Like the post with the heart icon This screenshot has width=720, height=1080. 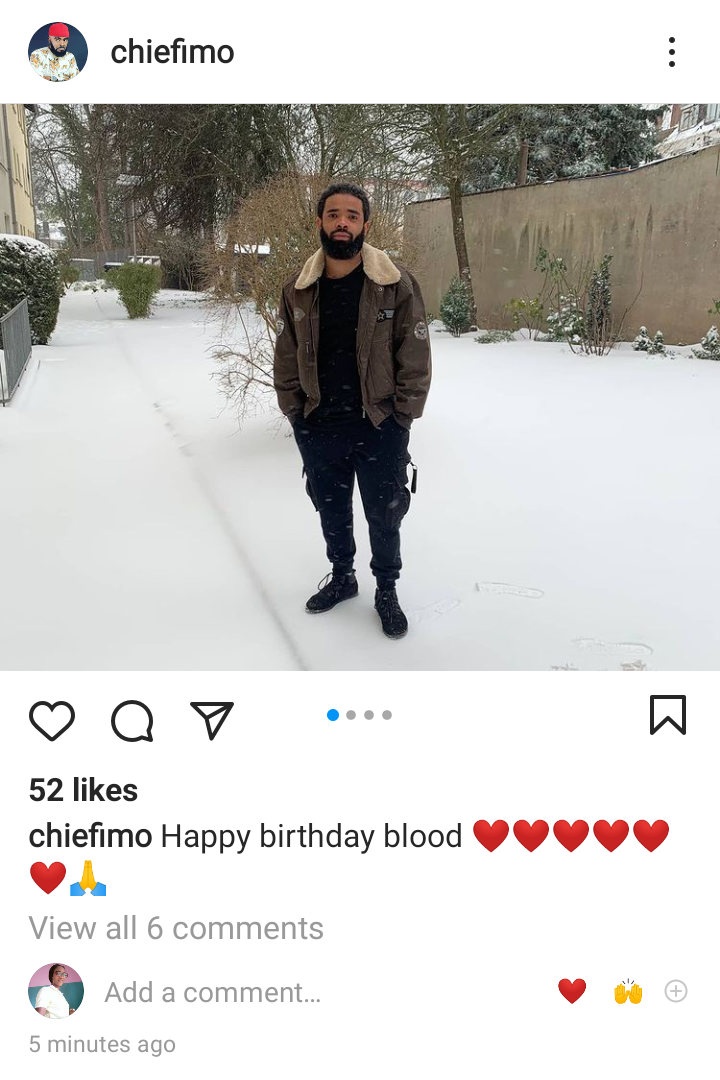click(x=52, y=720)
